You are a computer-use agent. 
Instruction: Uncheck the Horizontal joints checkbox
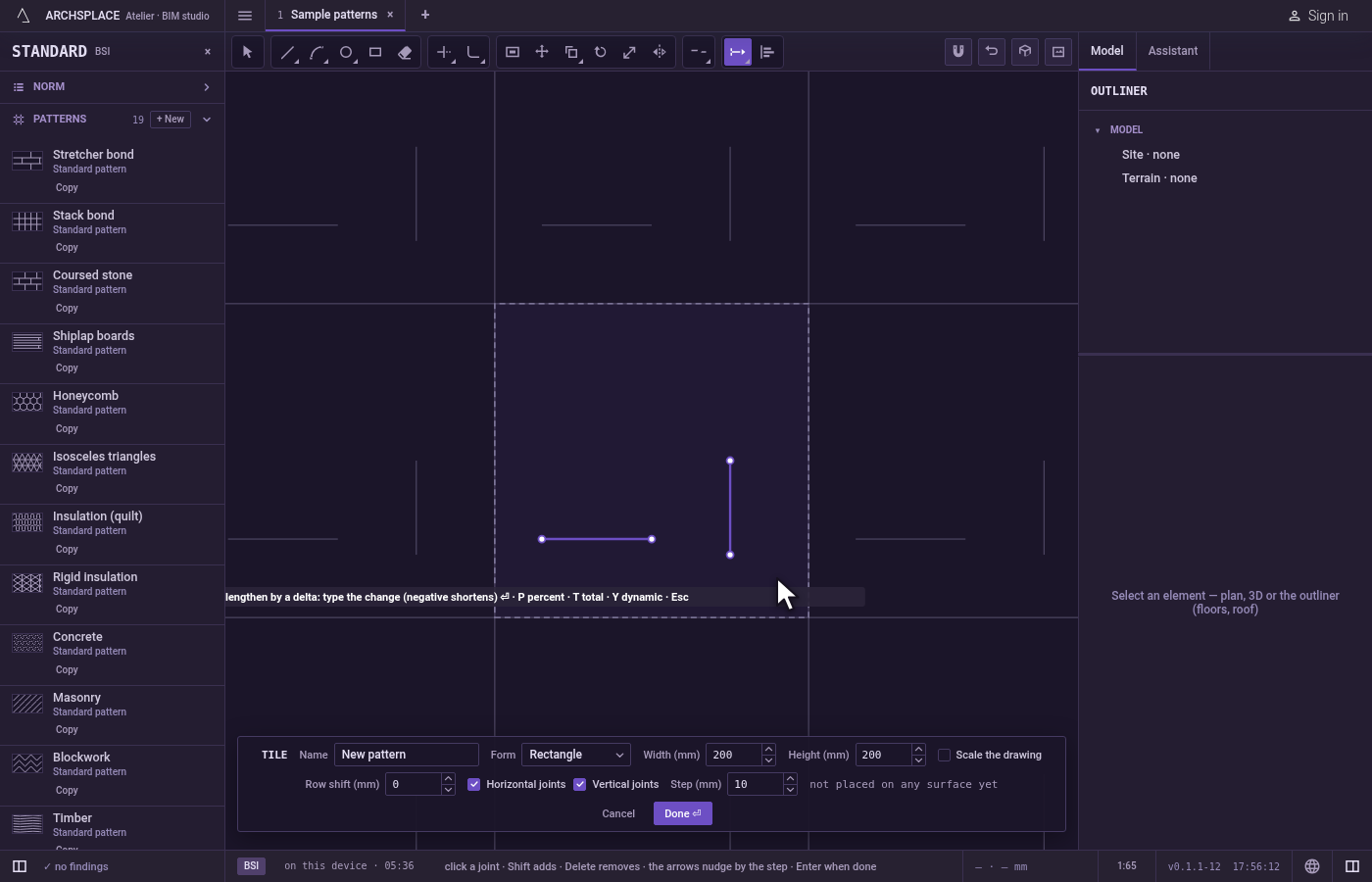pyautogui.click(x=474, y=784)
